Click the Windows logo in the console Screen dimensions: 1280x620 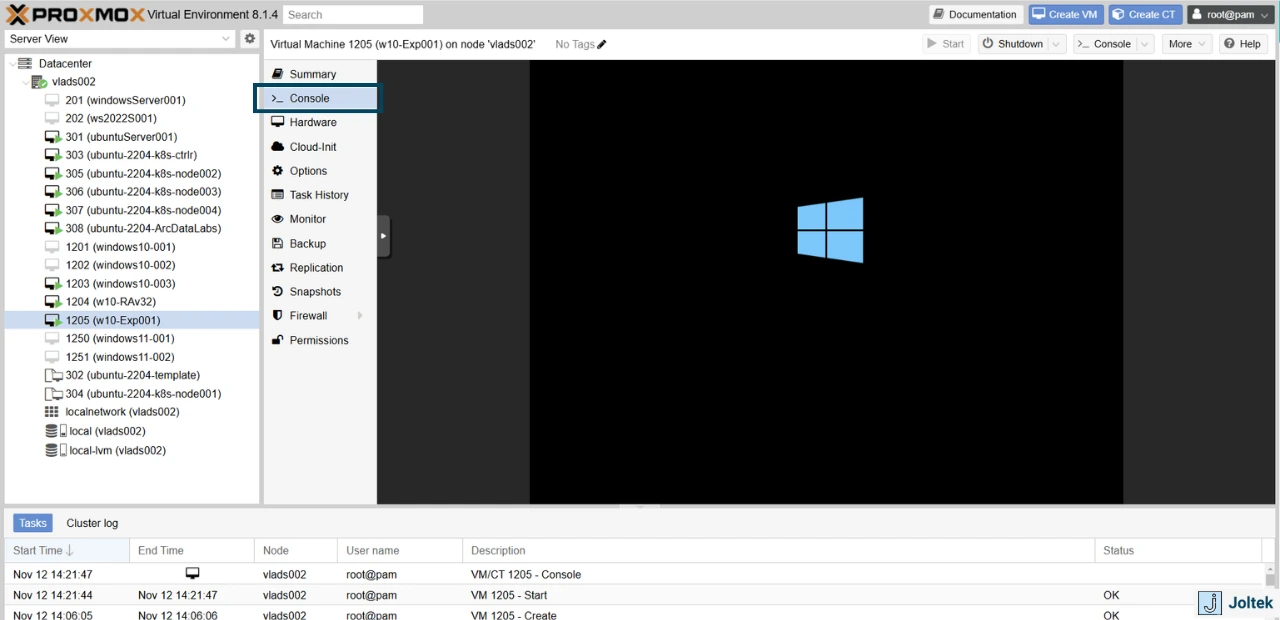click(x=830, y=230)
